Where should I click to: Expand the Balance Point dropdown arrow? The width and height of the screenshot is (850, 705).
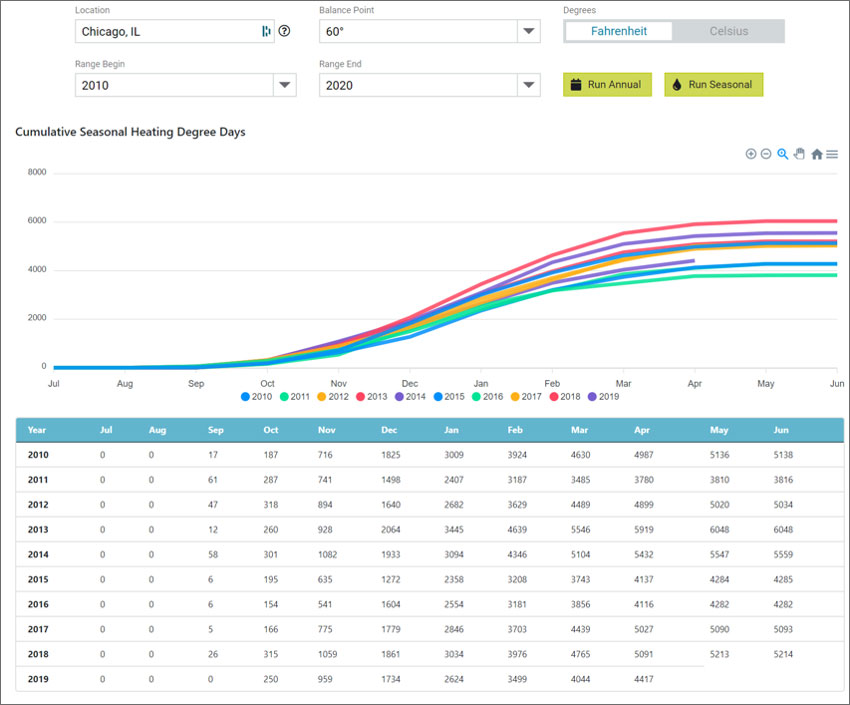(x=529, y=31)
